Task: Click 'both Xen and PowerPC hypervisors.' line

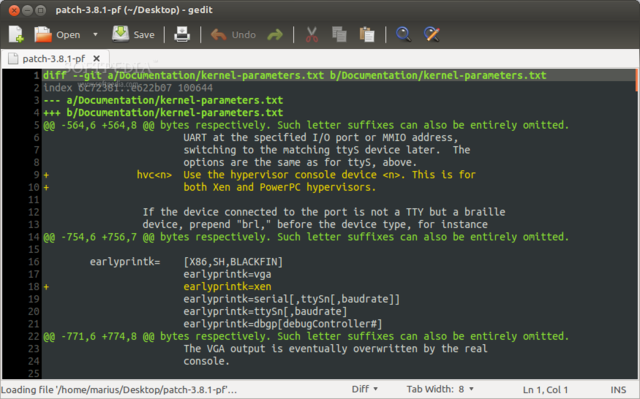Action: coord(280,187)
